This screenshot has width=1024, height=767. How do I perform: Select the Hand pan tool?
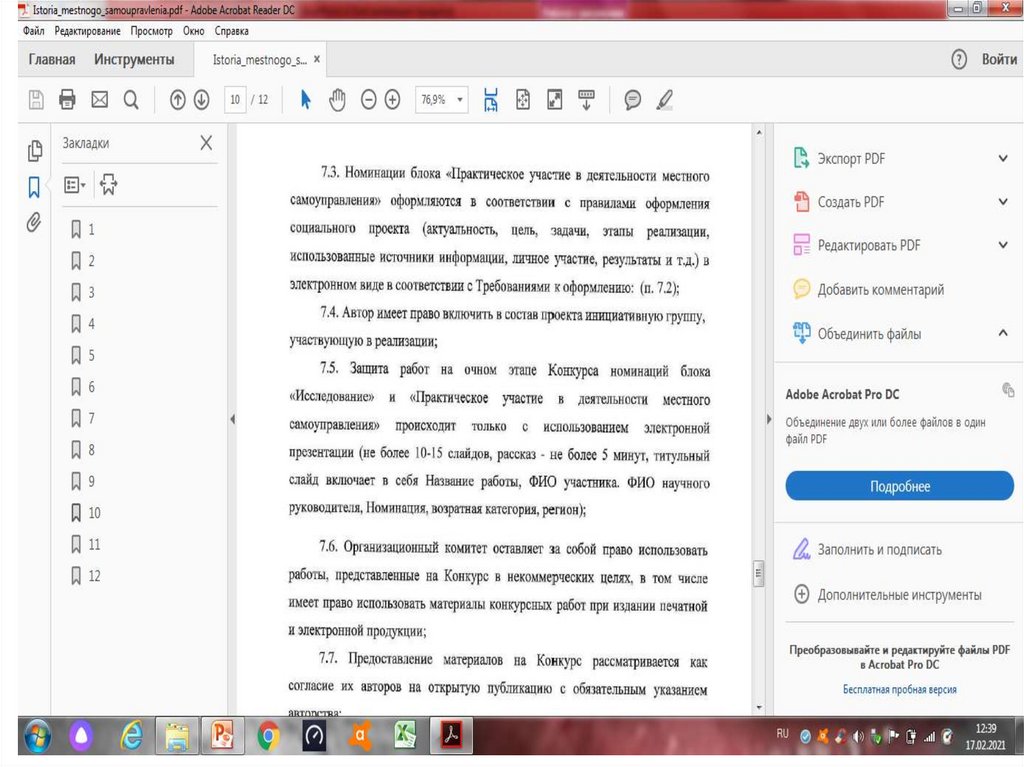(337, 99)
